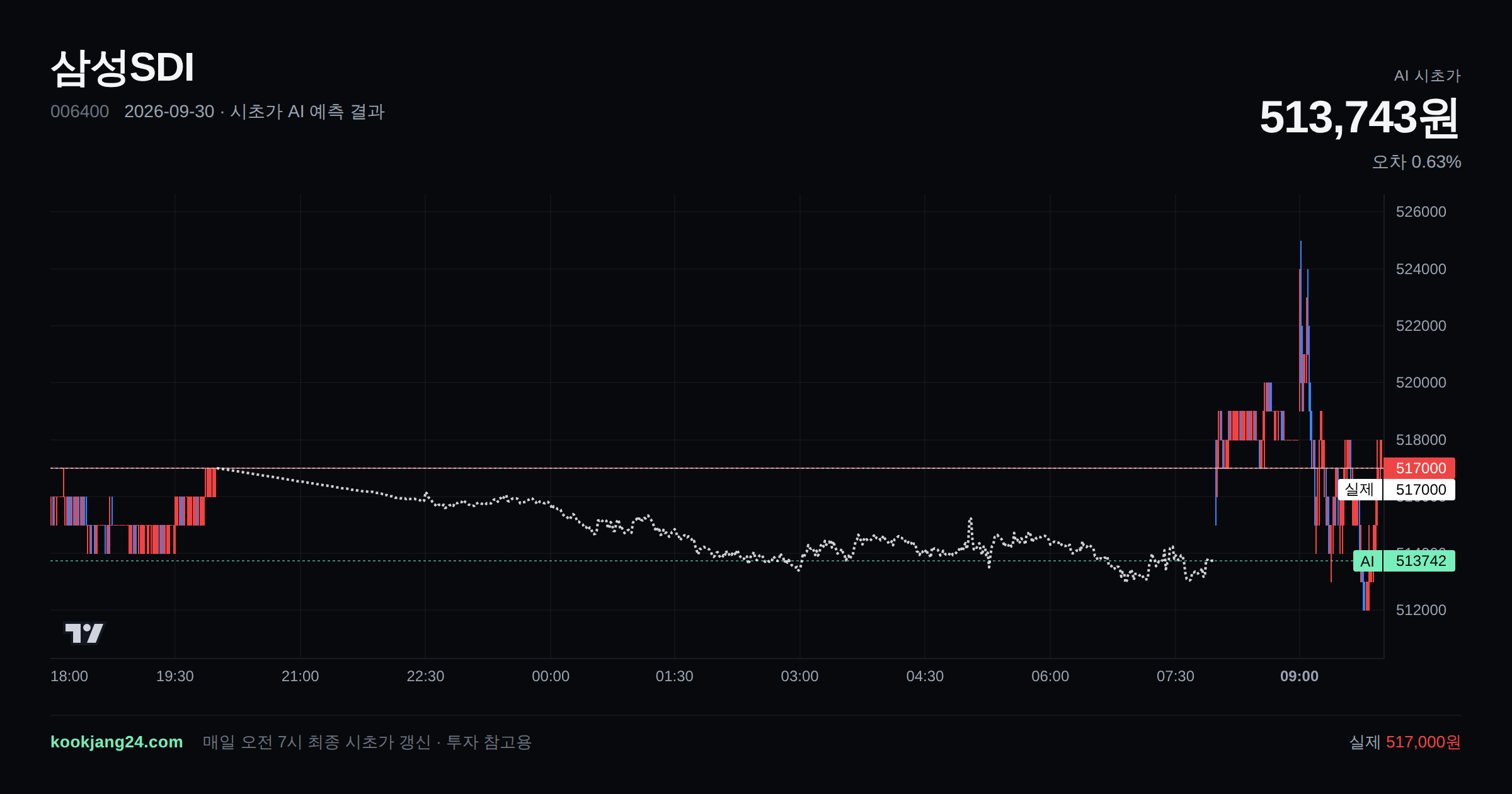Select the 삼성SDI stock title
This screenshot has width=1512, height=794.
122,67
